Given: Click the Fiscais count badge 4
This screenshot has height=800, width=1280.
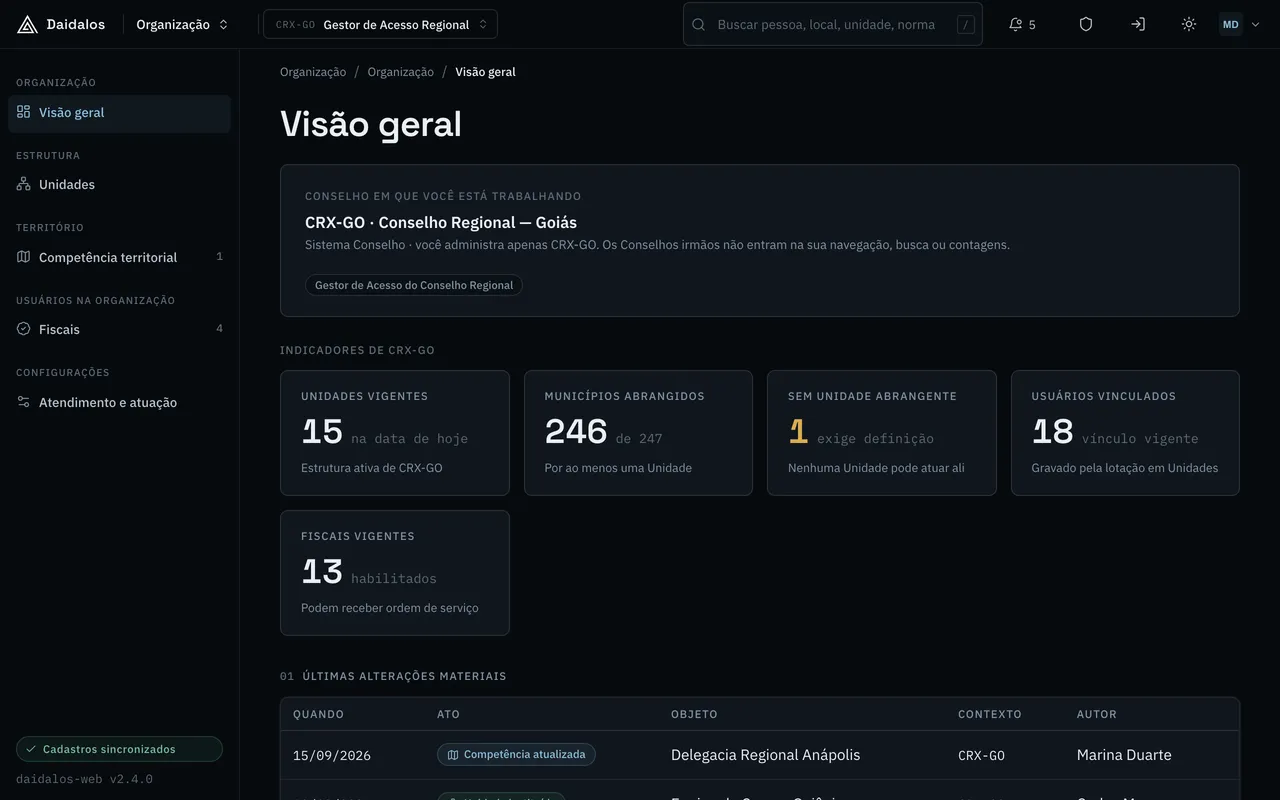Looking at the screenshot, I should (220, 329).
